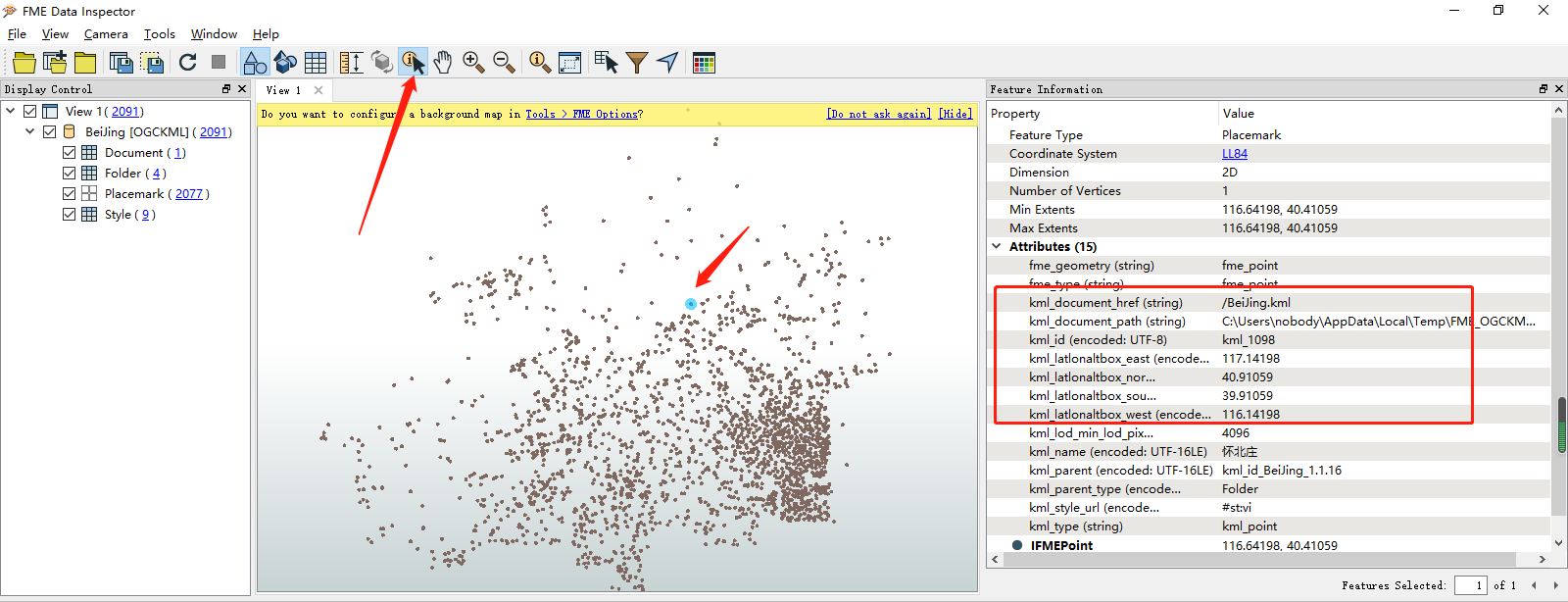The image size is (1568, 602).
Task: Toggle the BeiJing [OGCKML] dataset checkbox
Action: [x=49, y=131]
